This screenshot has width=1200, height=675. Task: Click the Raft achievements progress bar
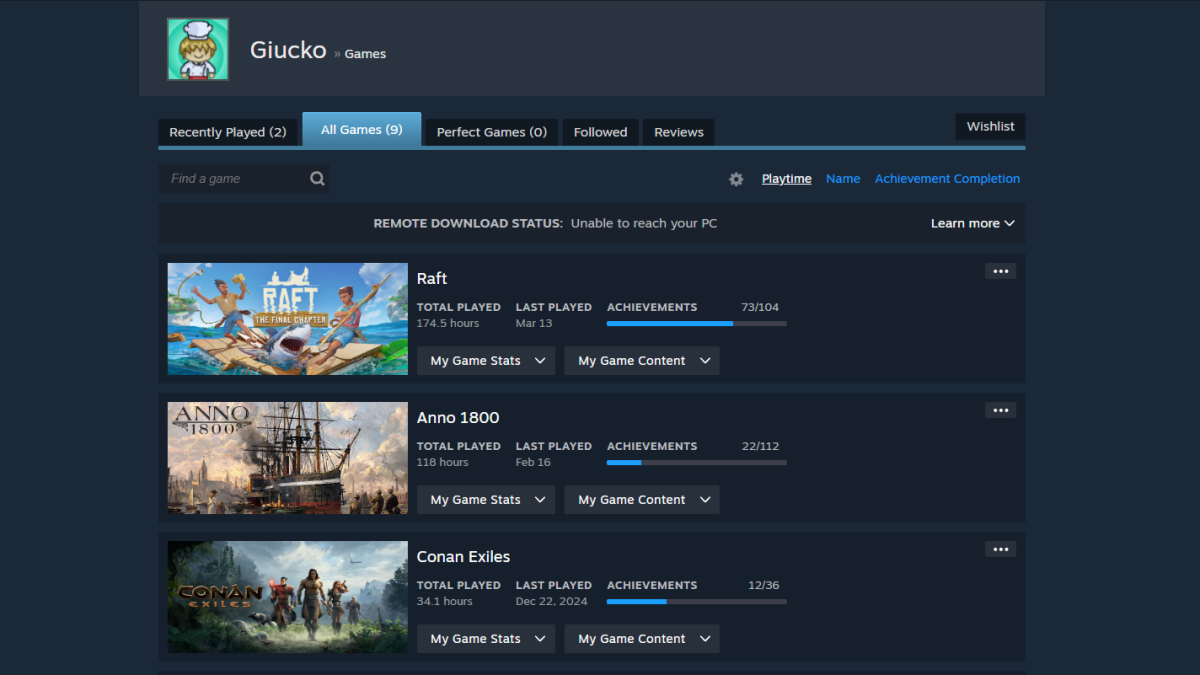tap(697, 324)
